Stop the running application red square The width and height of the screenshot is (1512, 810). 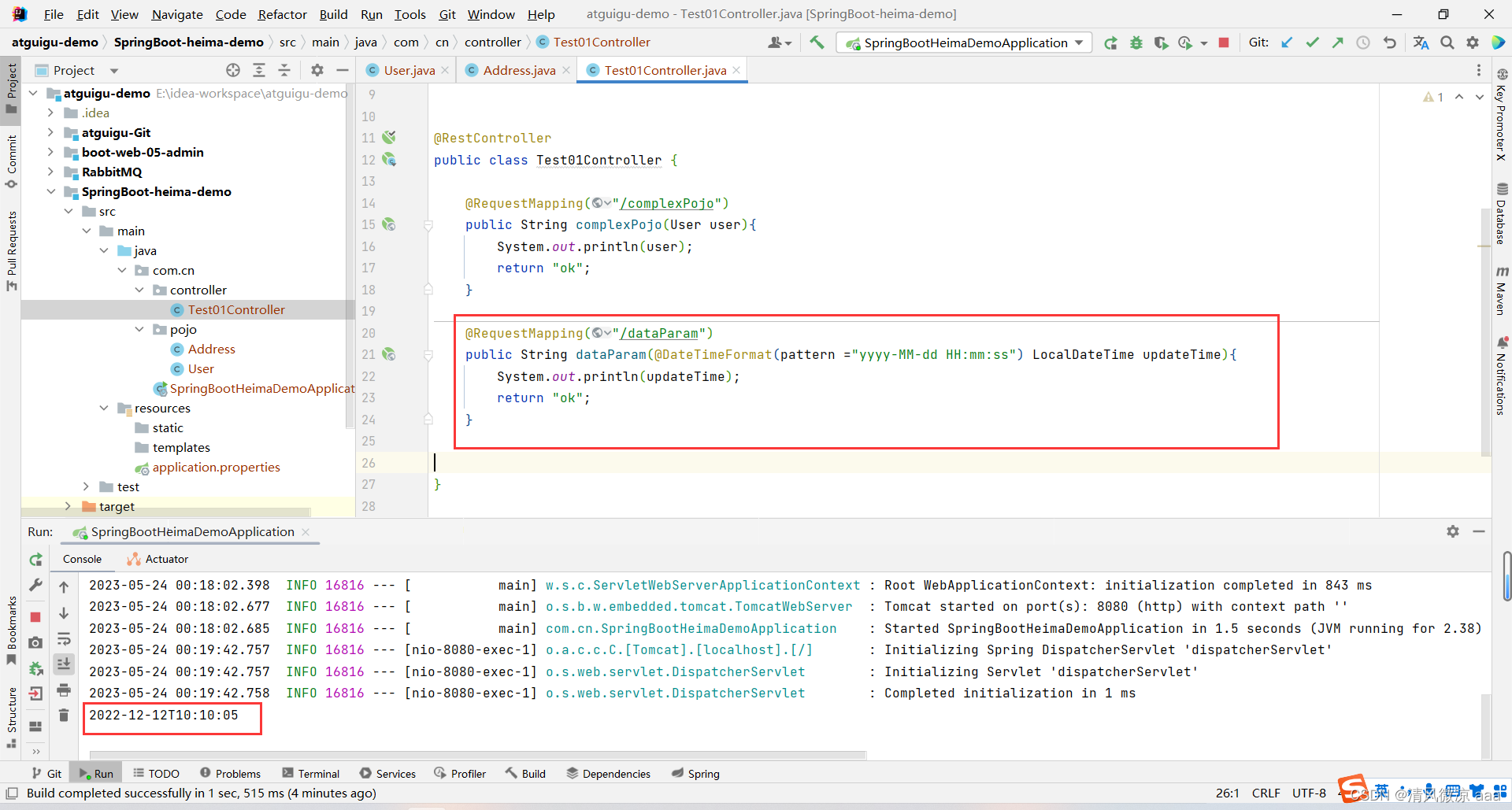point(1224,43)
